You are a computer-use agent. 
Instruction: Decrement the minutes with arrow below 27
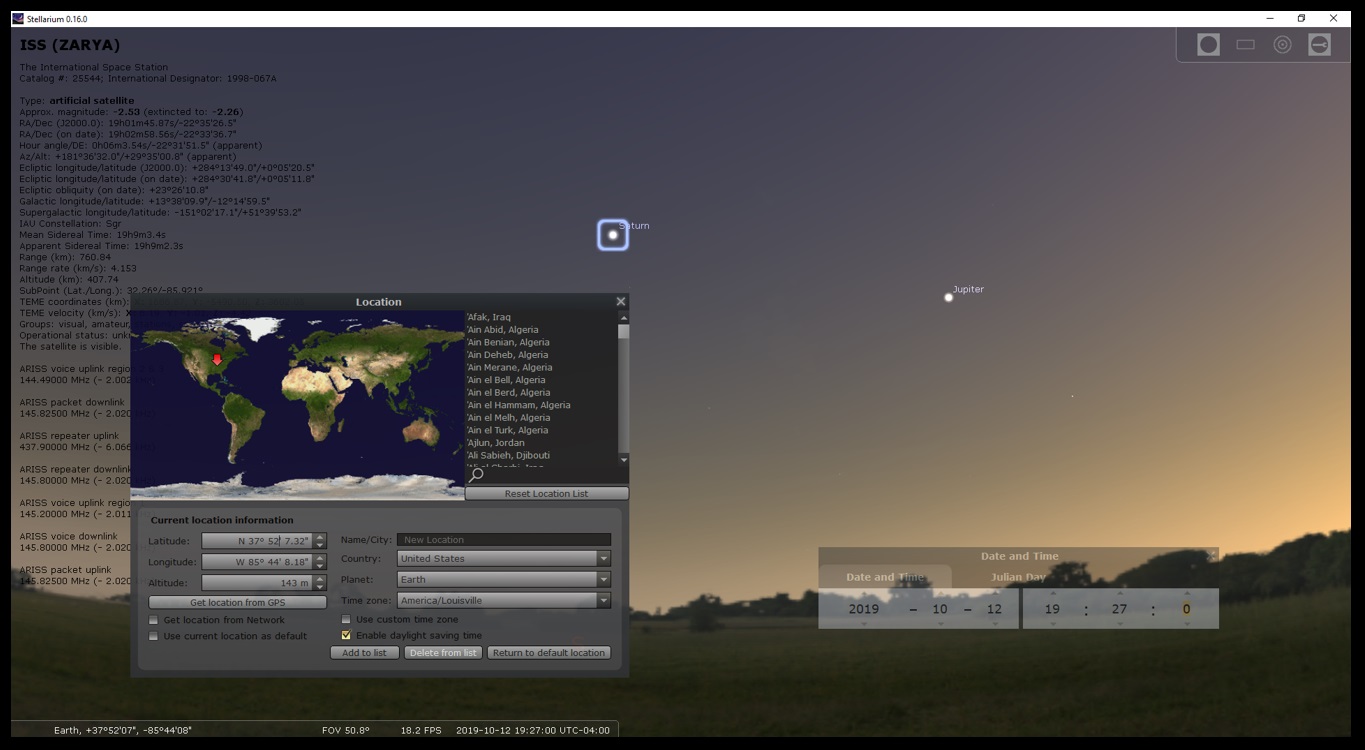(x=1119, y=624)
